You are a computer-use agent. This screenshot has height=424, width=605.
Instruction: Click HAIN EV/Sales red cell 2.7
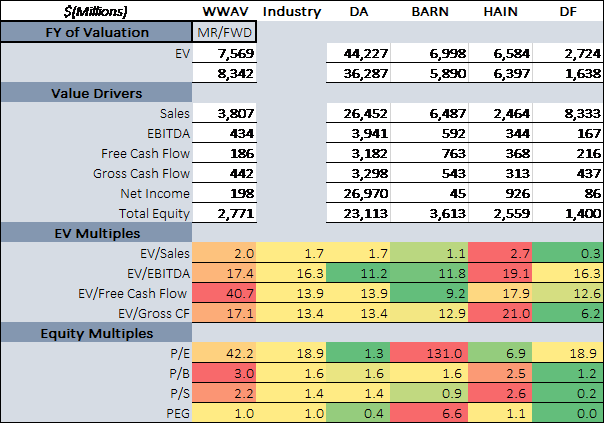click(x=500, y=253)
